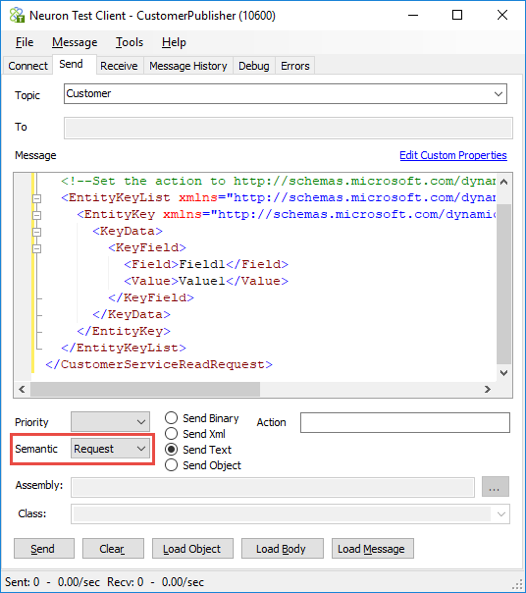This screenshot has width=526, height=593.
Task: Click the horizontal scroll left arrow
Action: 22,389
